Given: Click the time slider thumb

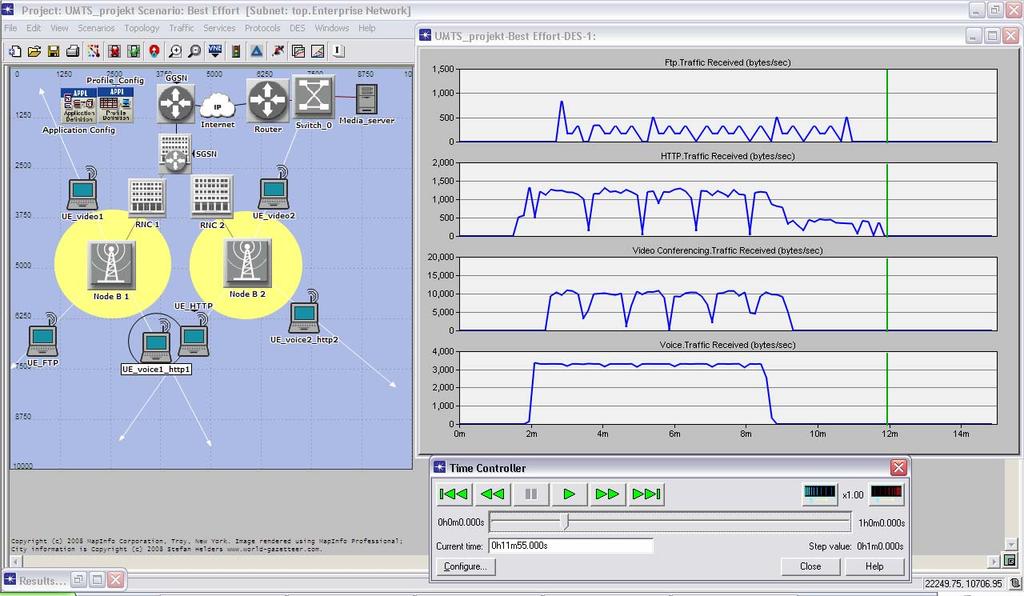Looking at the screenshot, I should (x=566, y=522).
